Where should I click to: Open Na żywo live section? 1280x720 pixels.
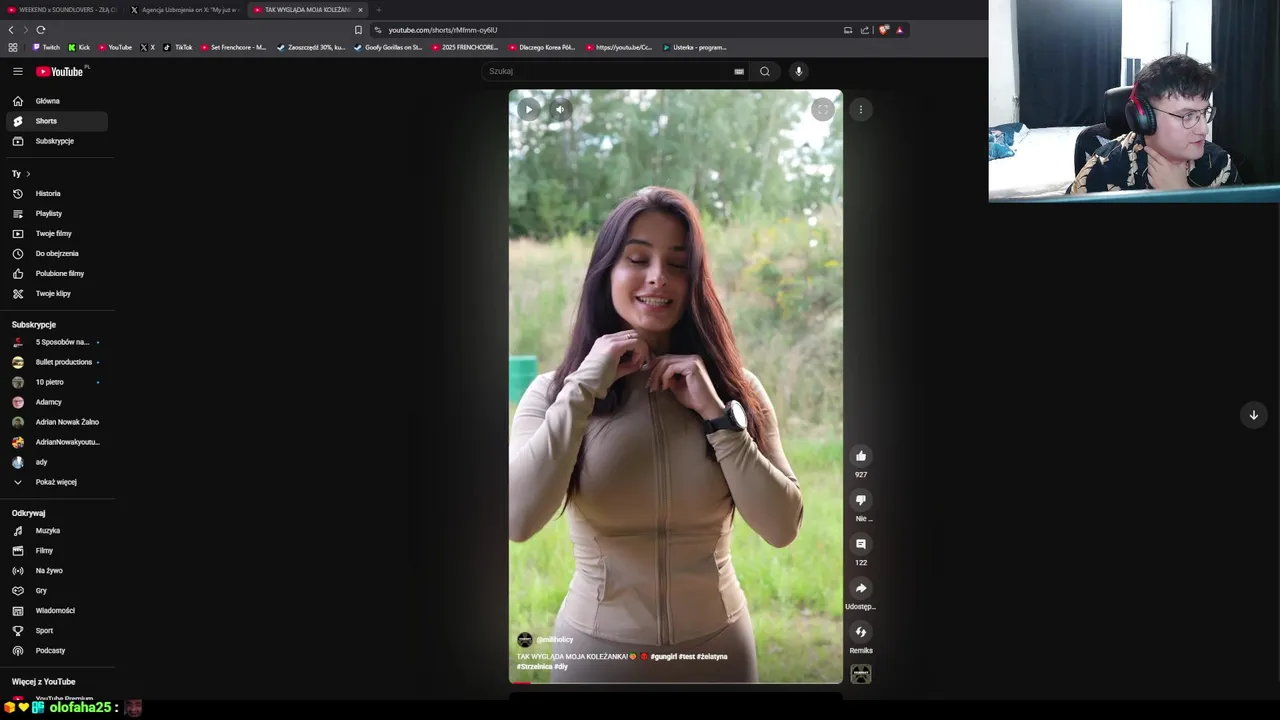pos(56,571)
